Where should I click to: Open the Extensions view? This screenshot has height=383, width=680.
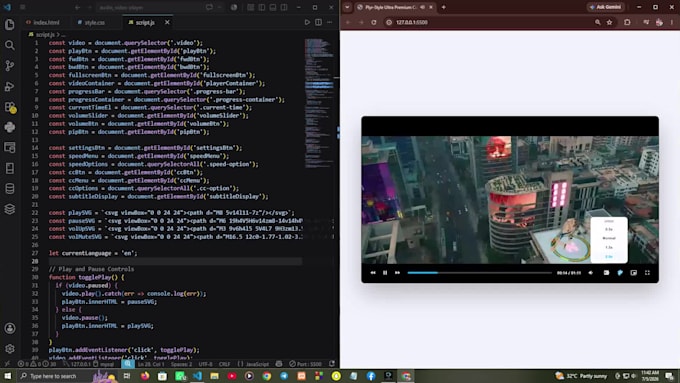(x=10, y=107)
